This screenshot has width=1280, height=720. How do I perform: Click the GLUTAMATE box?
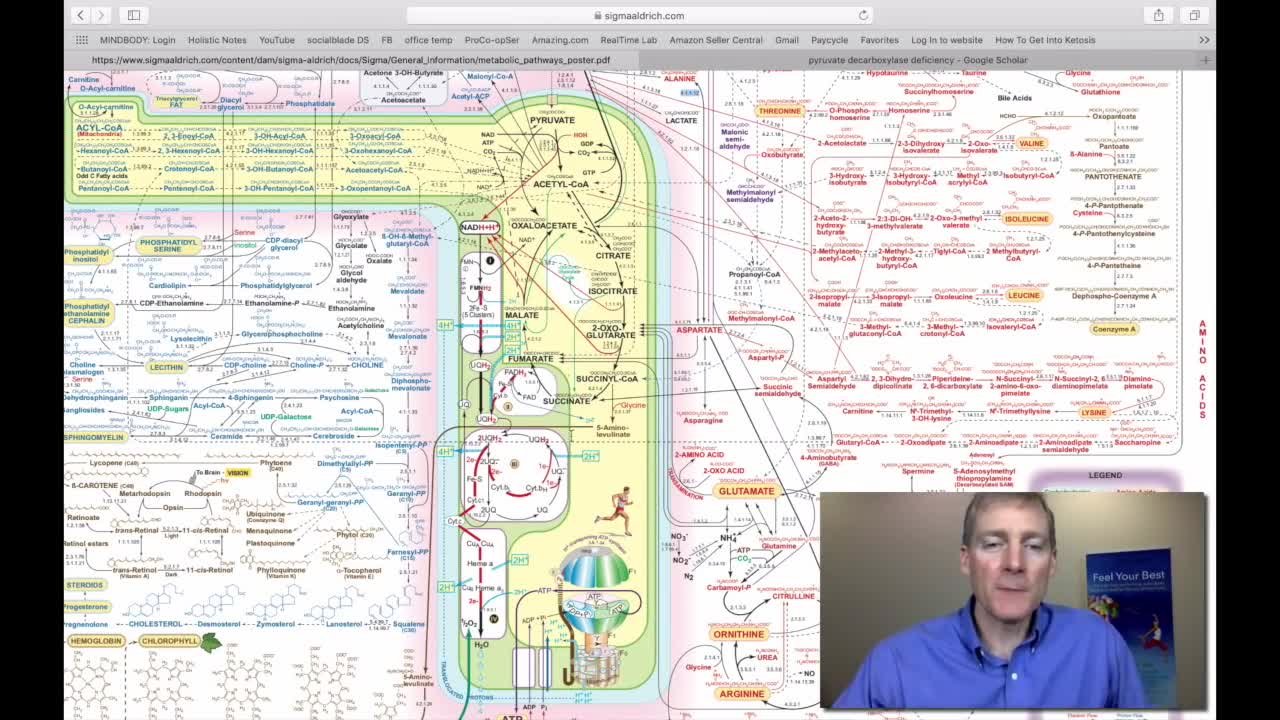(x=746, y=491)
